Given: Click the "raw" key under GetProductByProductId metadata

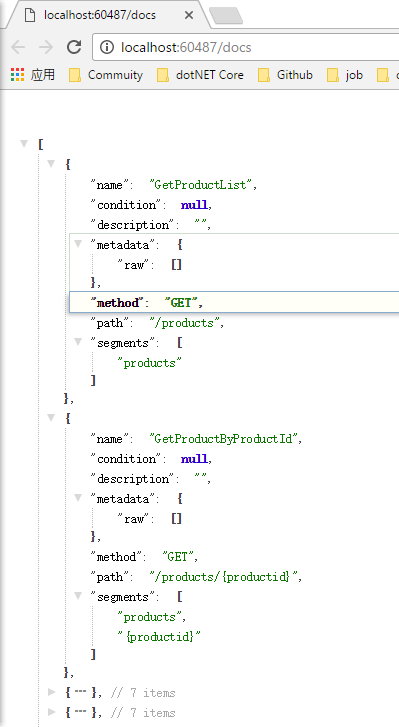Looking at the screenshot, I should click(x=134, y=519).
